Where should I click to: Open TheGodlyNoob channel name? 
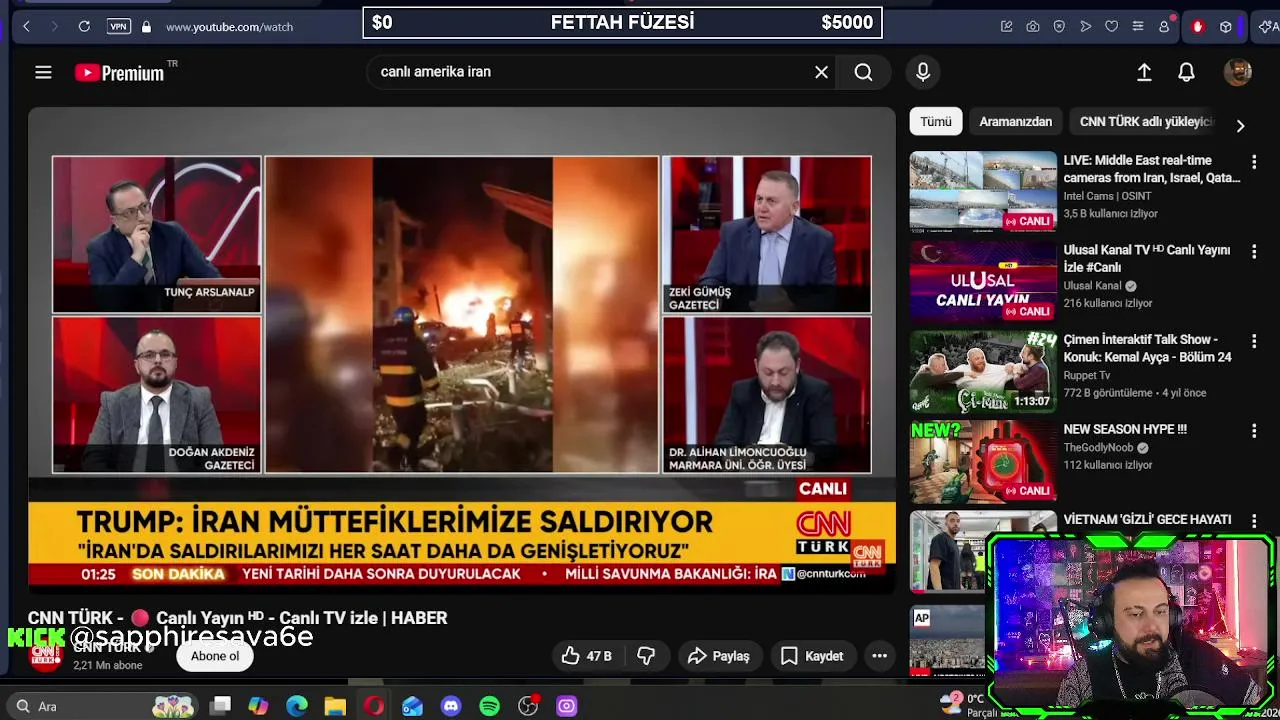pyautogui.click(x=1100, y=448)
